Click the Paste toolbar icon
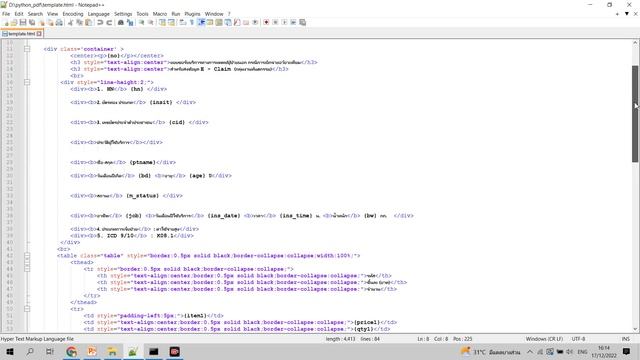Image resolution: width=640 pixels, height=360 pixels. (x=88, y=22)
